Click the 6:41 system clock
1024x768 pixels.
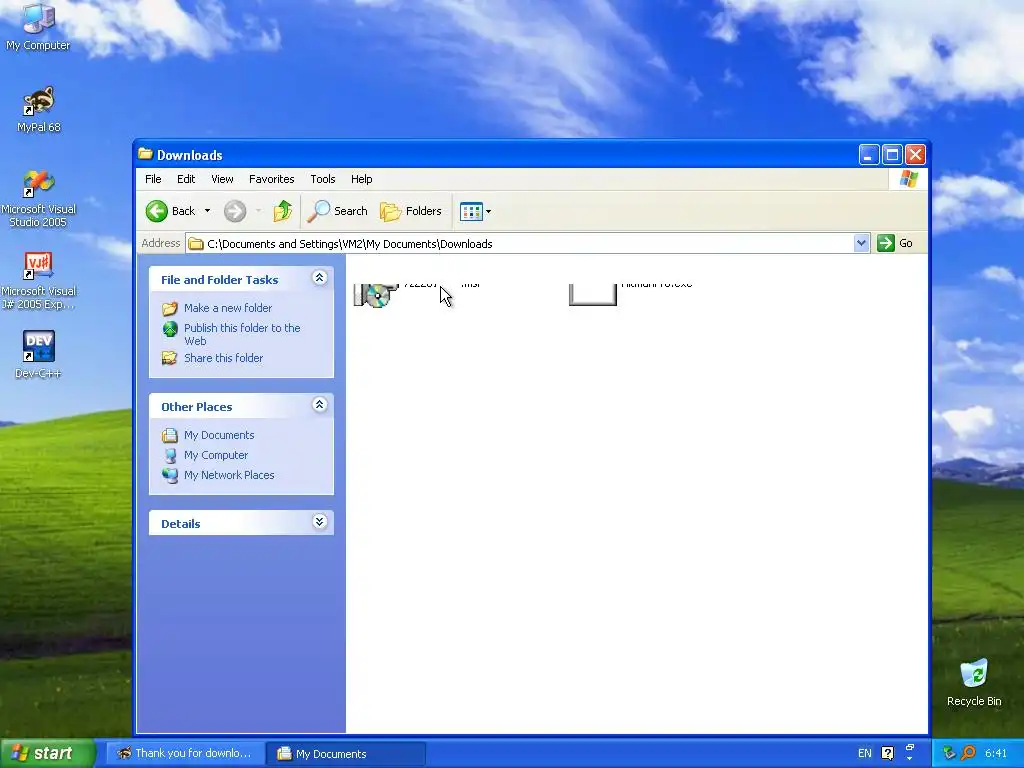pyautogui.click(x=996, y=754)
